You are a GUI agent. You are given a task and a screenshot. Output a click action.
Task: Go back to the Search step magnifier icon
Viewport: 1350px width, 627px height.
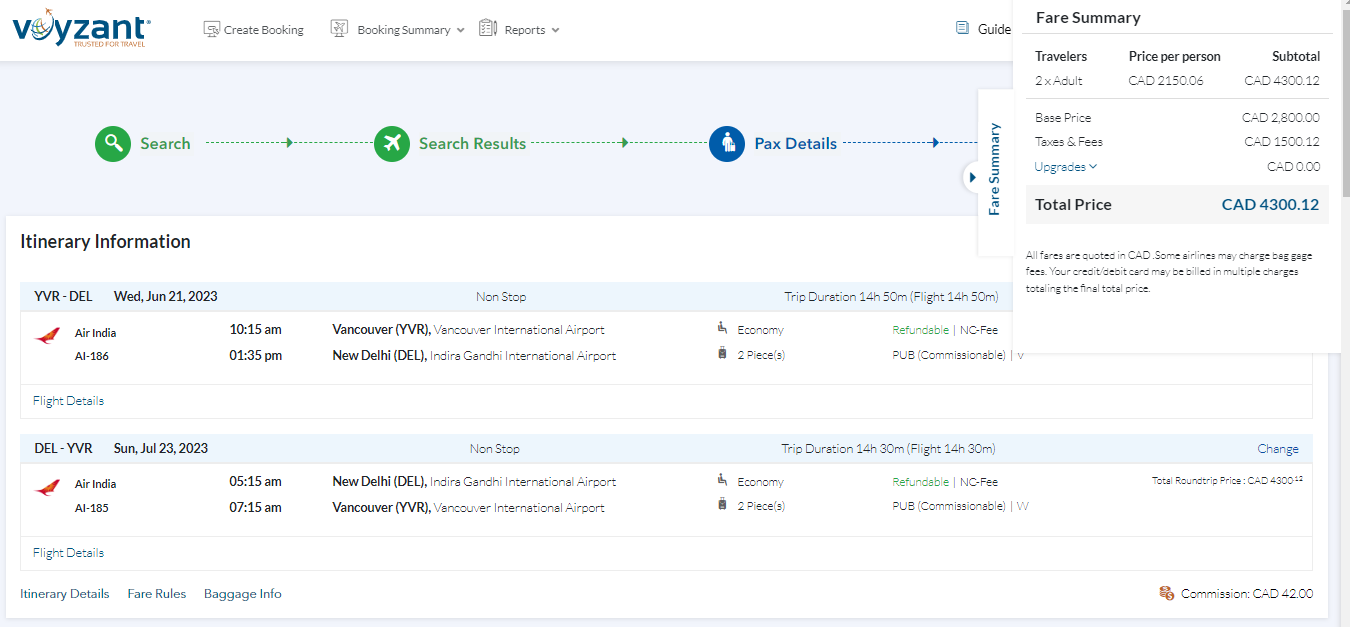[113, 143]
